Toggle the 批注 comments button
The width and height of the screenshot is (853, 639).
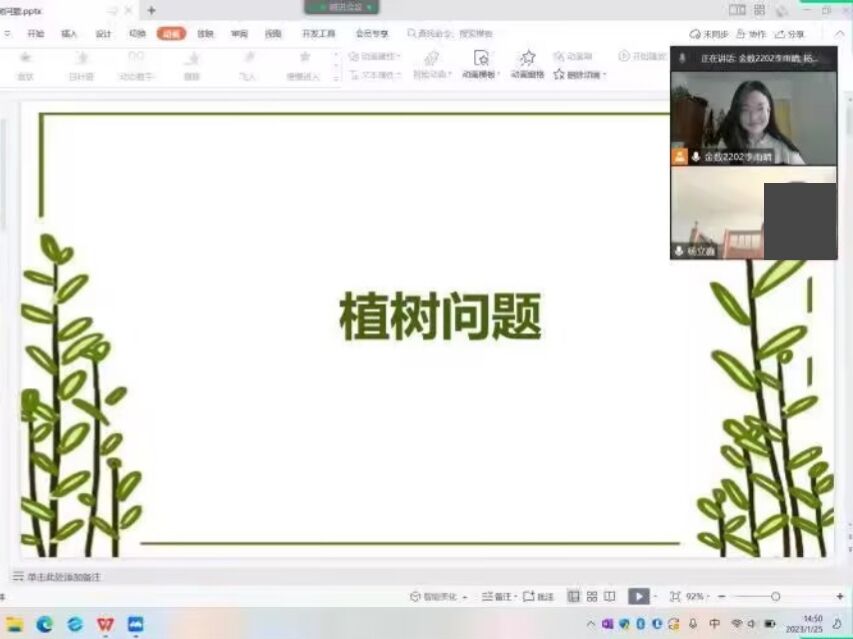tap(538, 597)
